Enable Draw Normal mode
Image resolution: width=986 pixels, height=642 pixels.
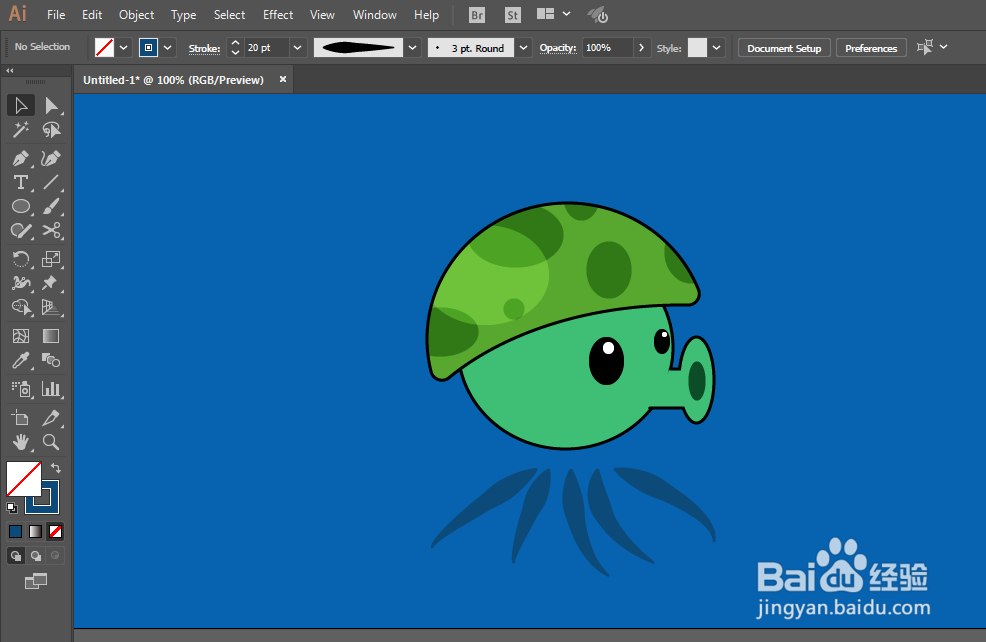pyautogui.click(x=16, y=556)
